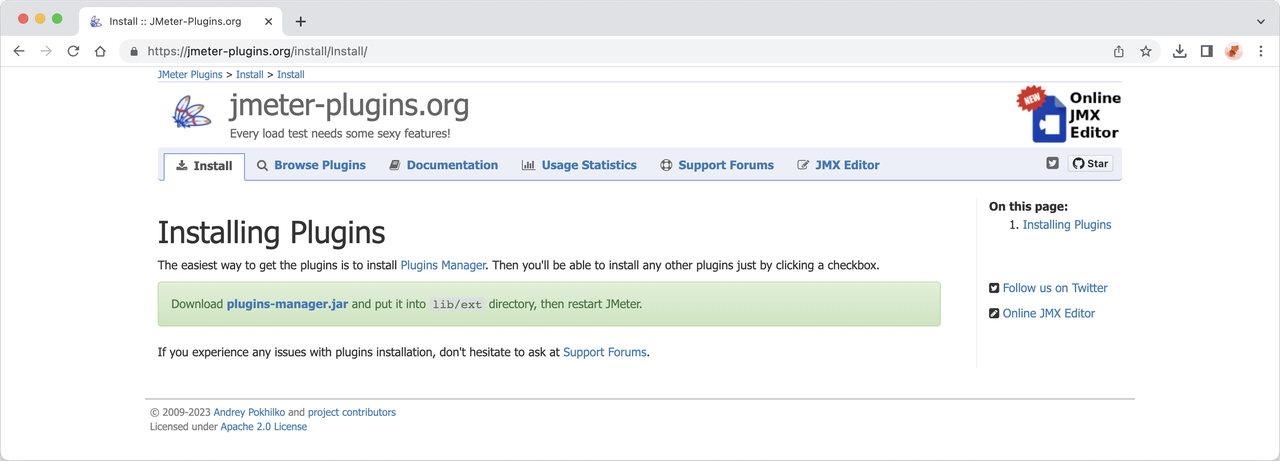Expand the tab search chevron
Image resolution: width=1280 pixels, height=461 pixels.
[1260, 21]
